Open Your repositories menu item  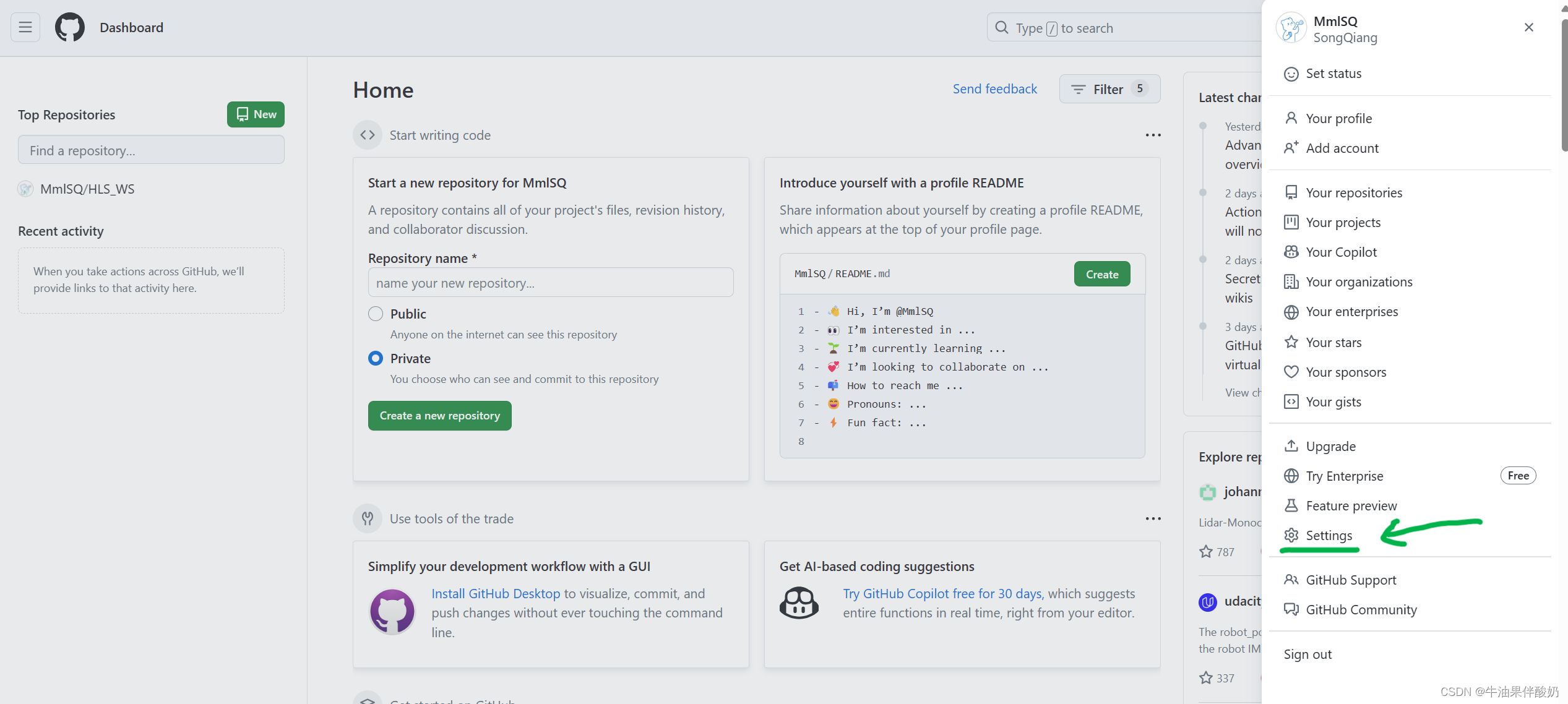(1353, 192)
